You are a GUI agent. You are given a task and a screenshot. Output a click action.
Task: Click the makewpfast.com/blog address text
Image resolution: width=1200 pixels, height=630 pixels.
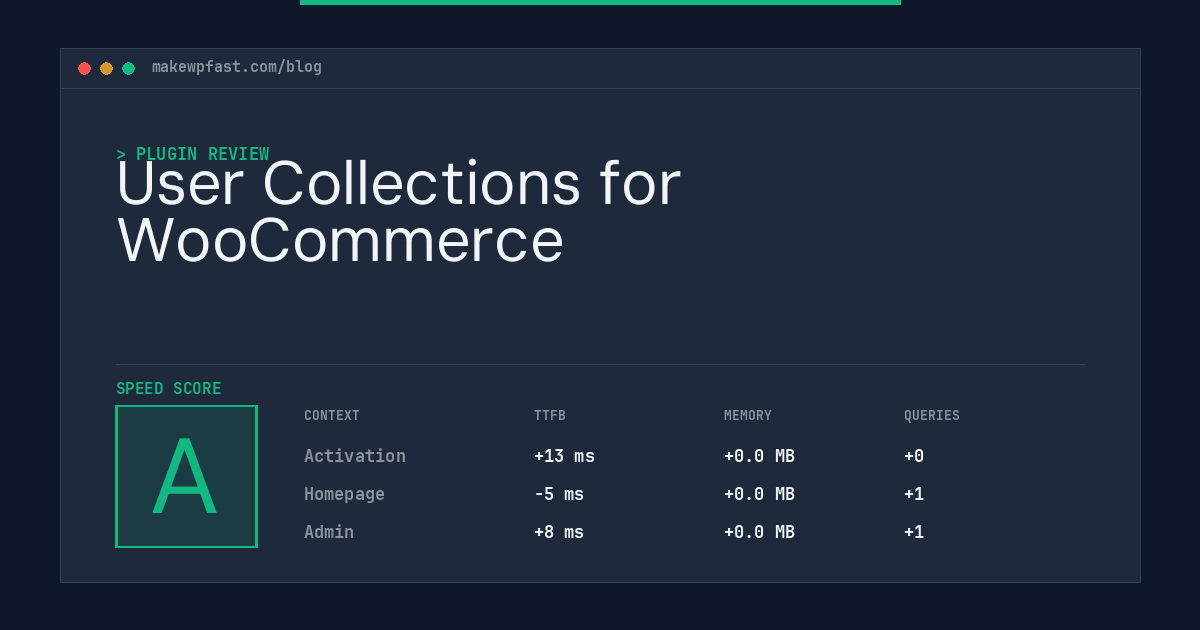[237, 67]
